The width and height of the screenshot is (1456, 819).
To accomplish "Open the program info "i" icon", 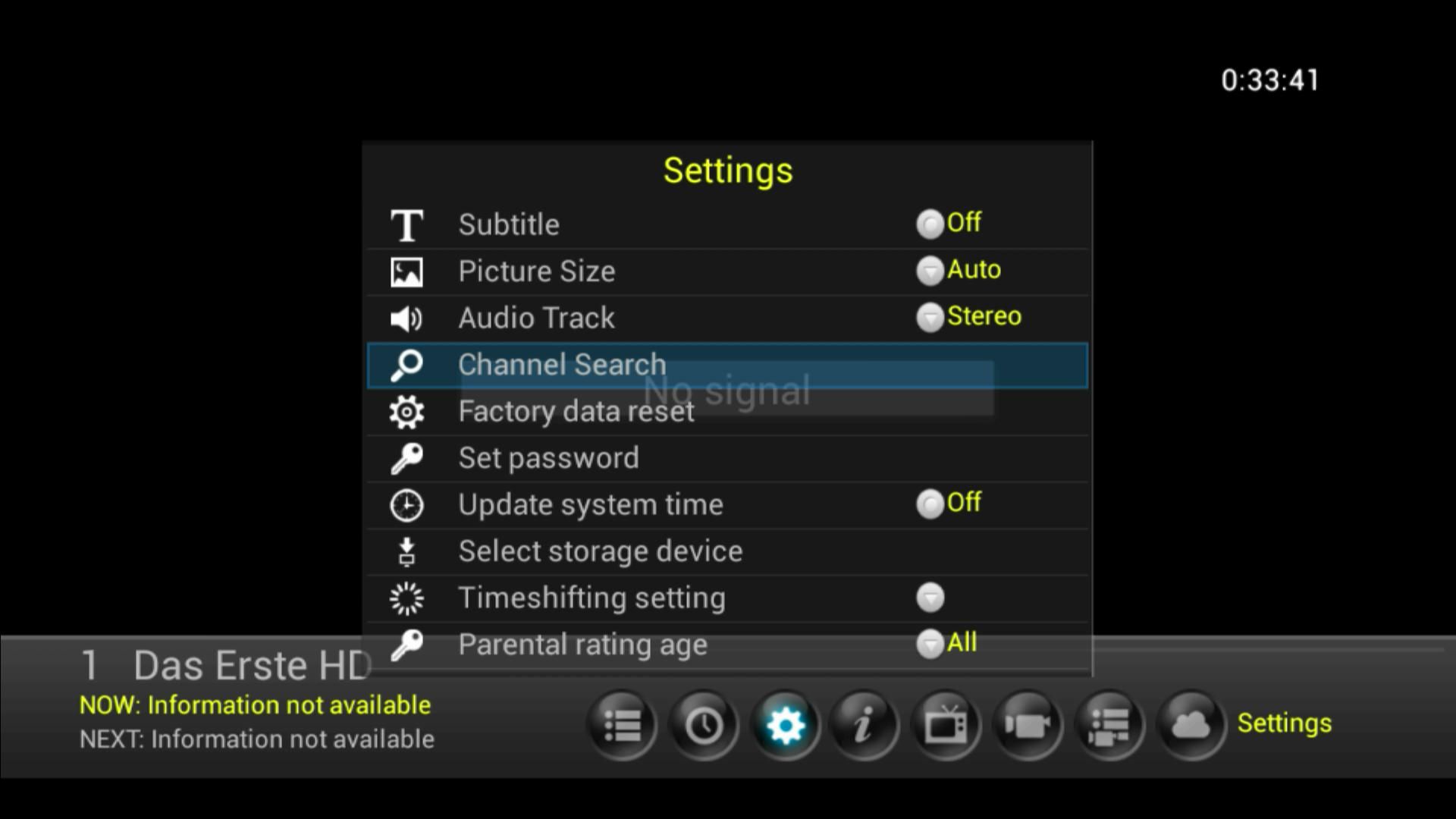I will (x=864, y=725).
